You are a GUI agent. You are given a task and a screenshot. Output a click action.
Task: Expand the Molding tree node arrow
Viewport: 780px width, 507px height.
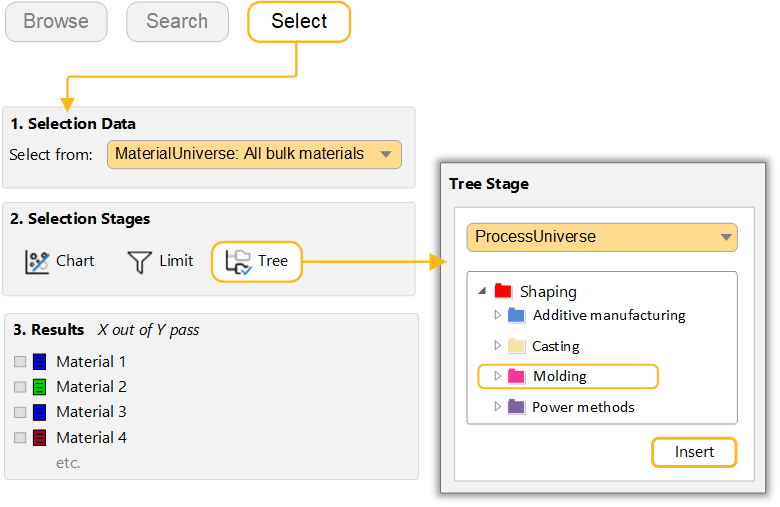(498, 376)
